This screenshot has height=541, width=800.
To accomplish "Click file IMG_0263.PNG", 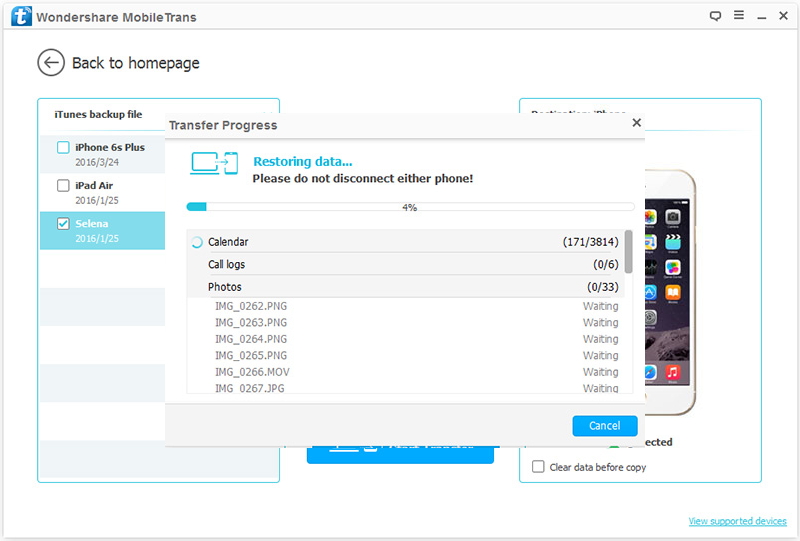I will pos(251,323).
